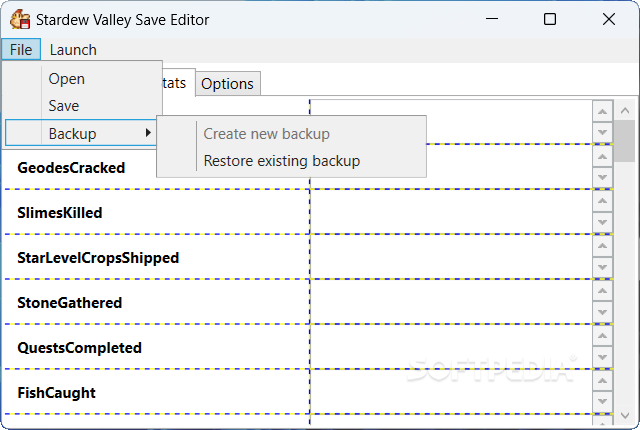Click the StoneGathered value field
The height and width of the screenshot is (430, 640).
tap(451, 301)
